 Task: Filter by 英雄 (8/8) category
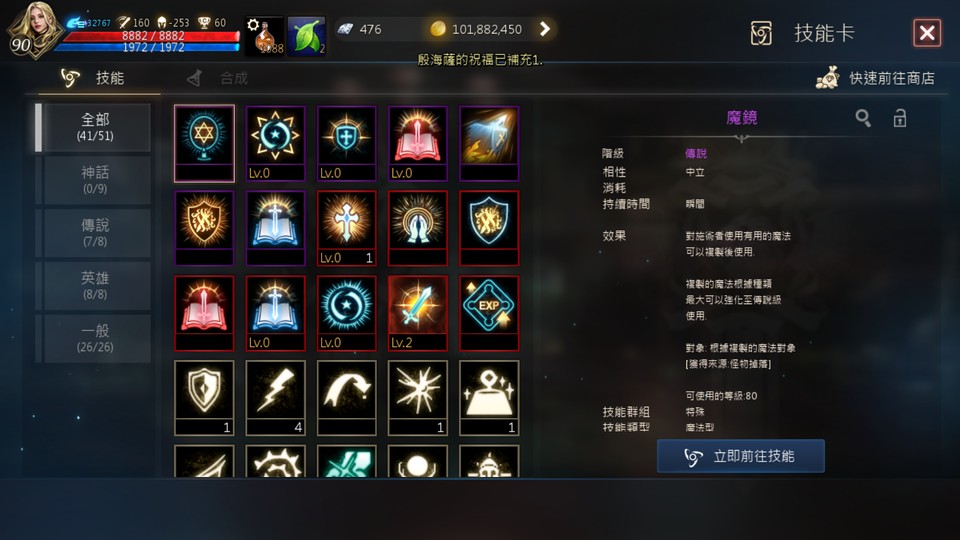95,285
